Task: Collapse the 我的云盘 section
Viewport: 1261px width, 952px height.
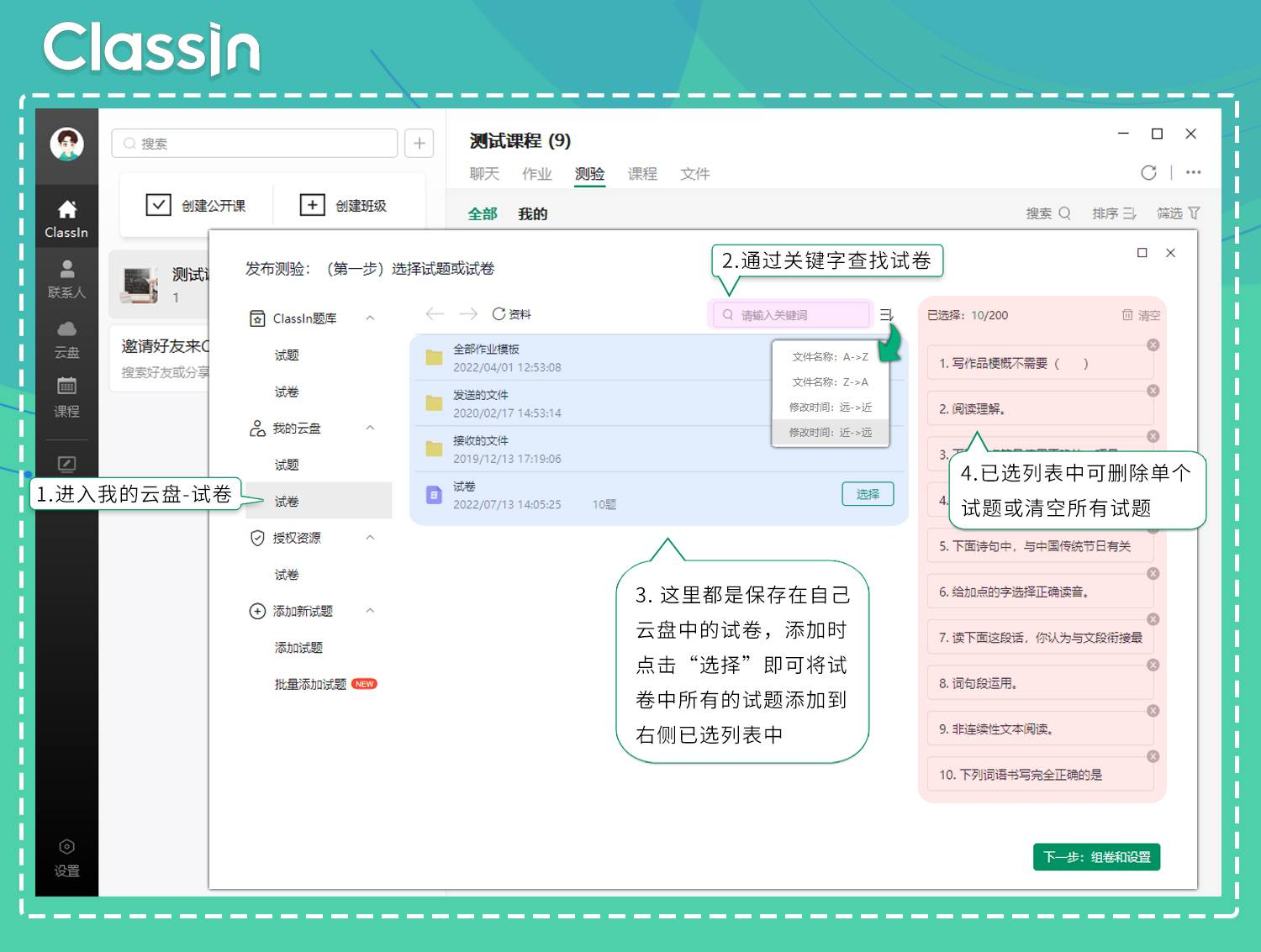Action: 370,428
